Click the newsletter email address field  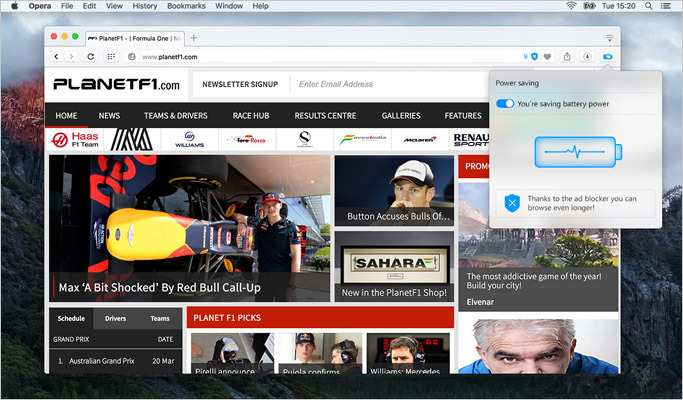click(390, 84)
